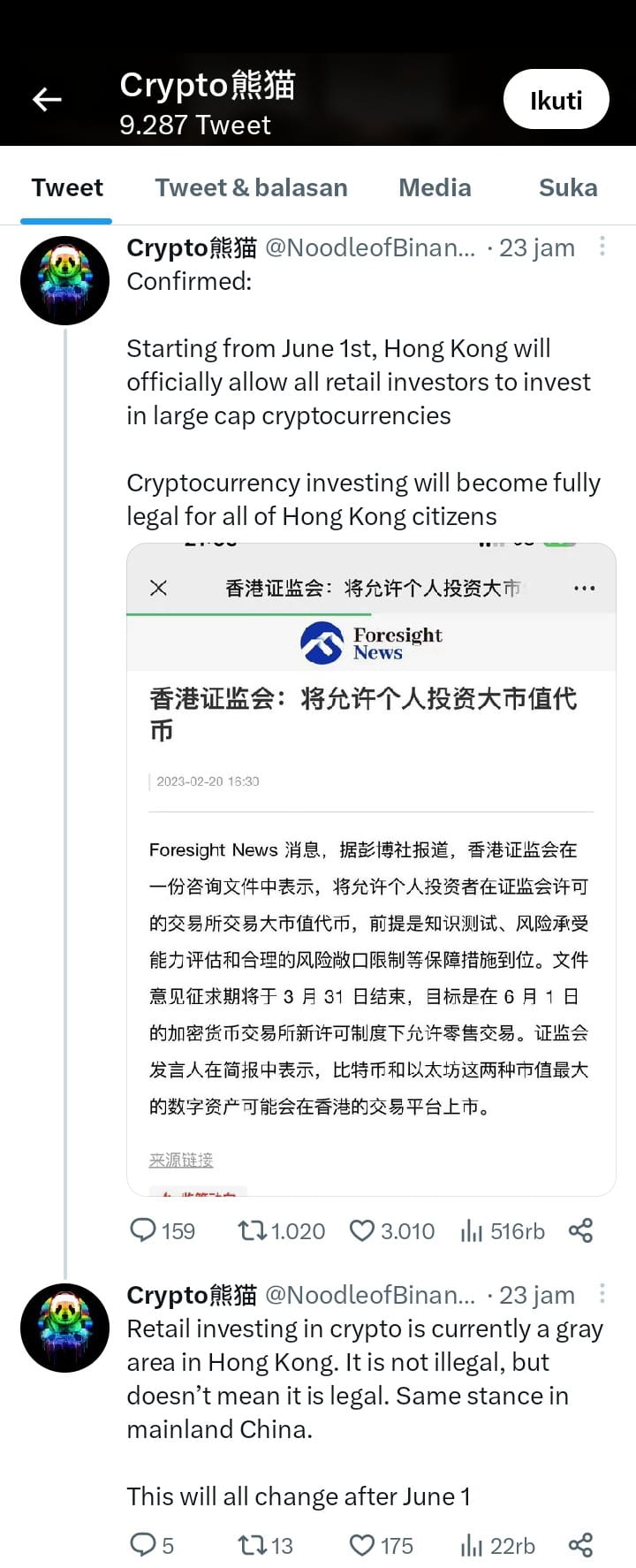The image size is (636, 1568).
Task: Open the three-dot menu on top tweet
Action: [602, 246]
